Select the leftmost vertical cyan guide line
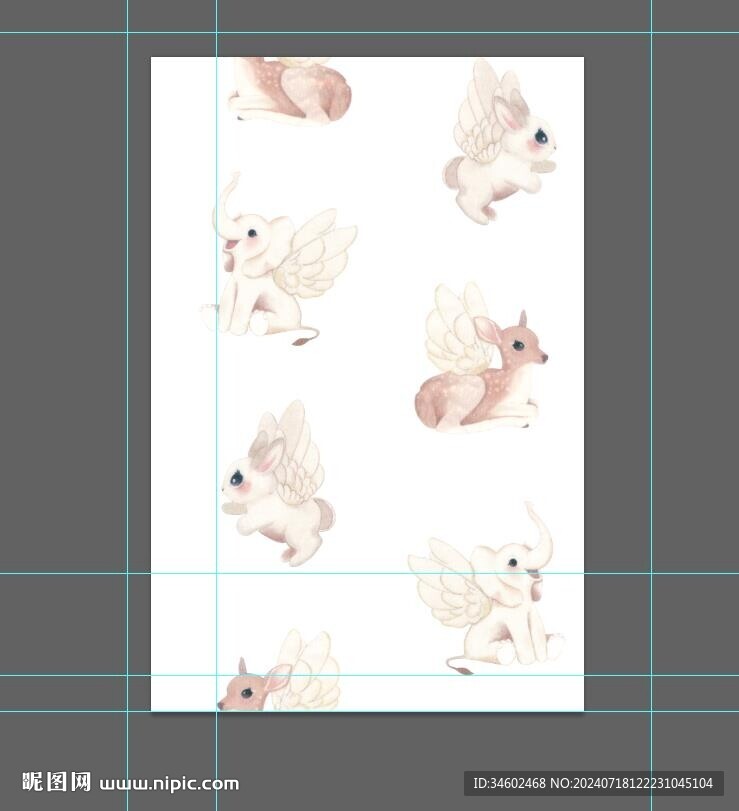This screenshot has width=739, height=811. click(128, 400)
